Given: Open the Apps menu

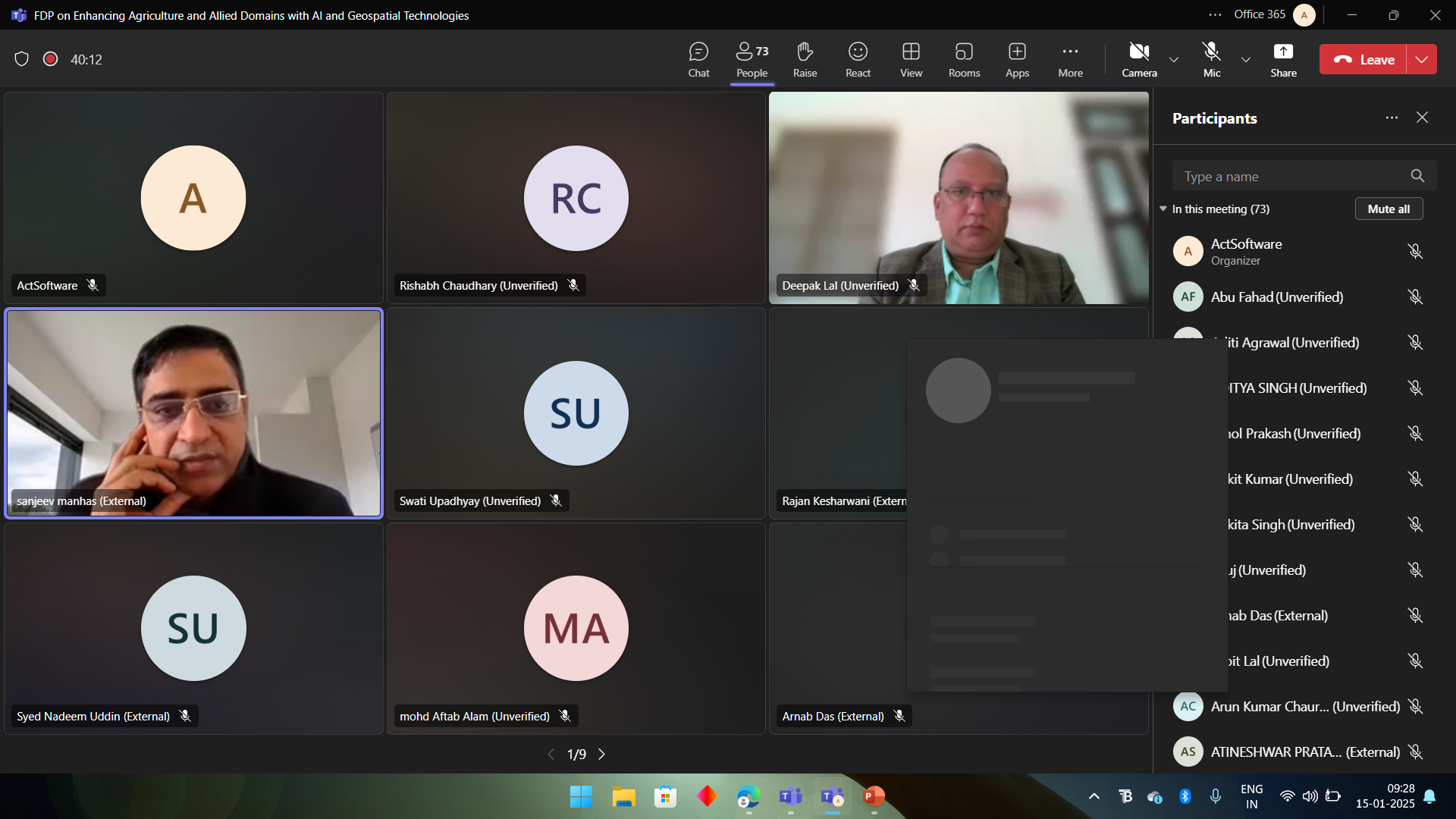Looking at the screenshot, I should pos(1017,59).
